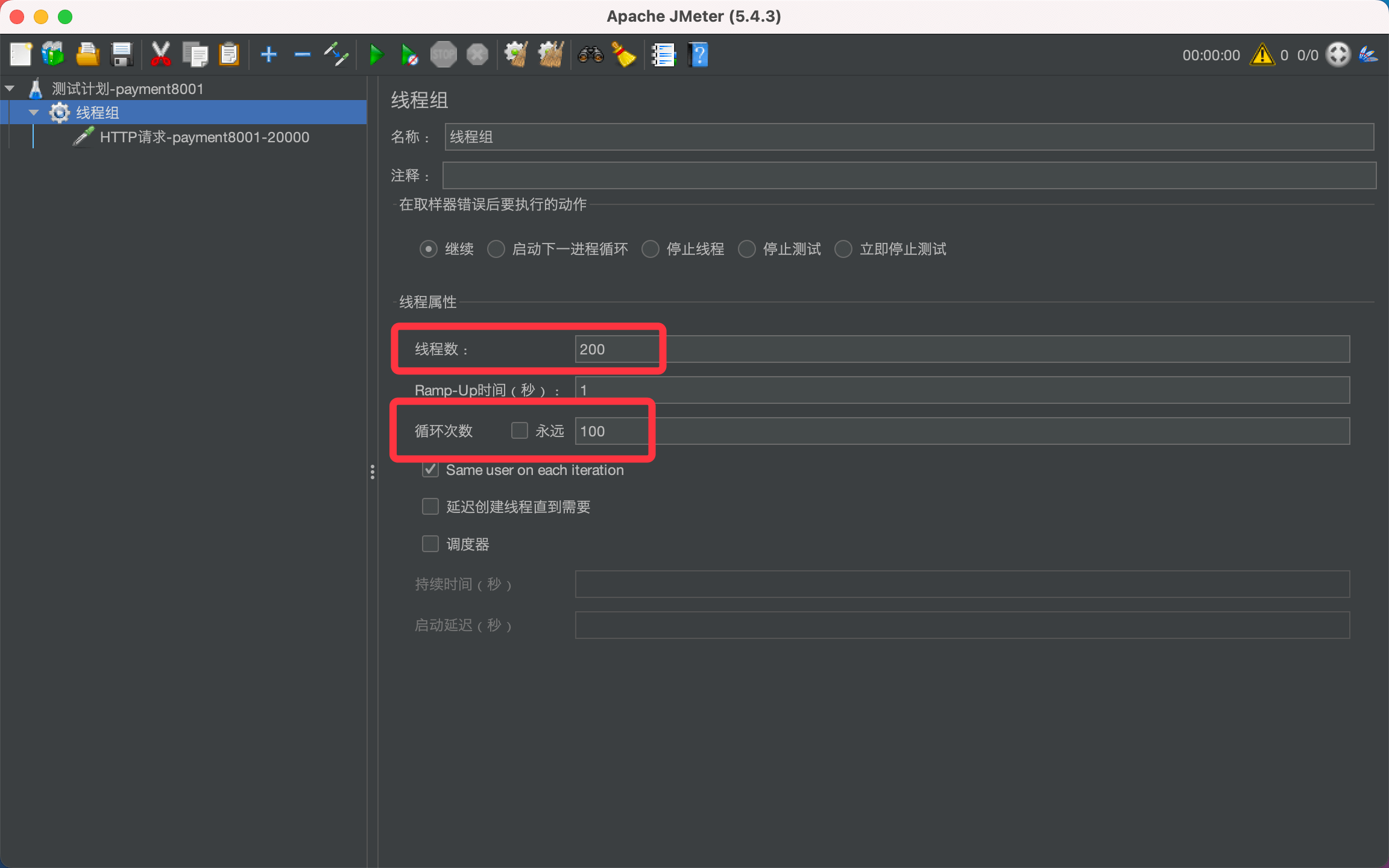This screenshot has height=868, width=1389.
Task: Open the Help question mark icon
Action: click(x=698, y=55)
